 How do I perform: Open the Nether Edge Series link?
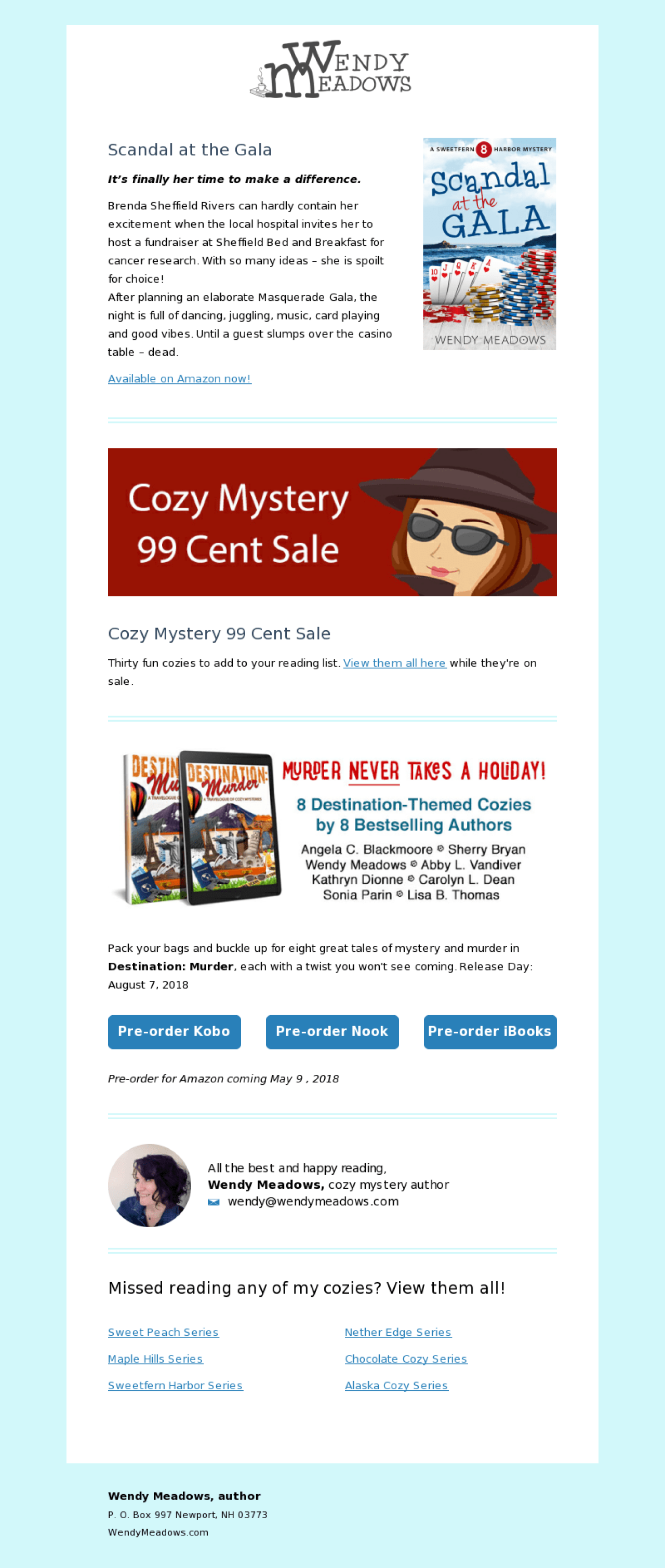(398, 1332)
